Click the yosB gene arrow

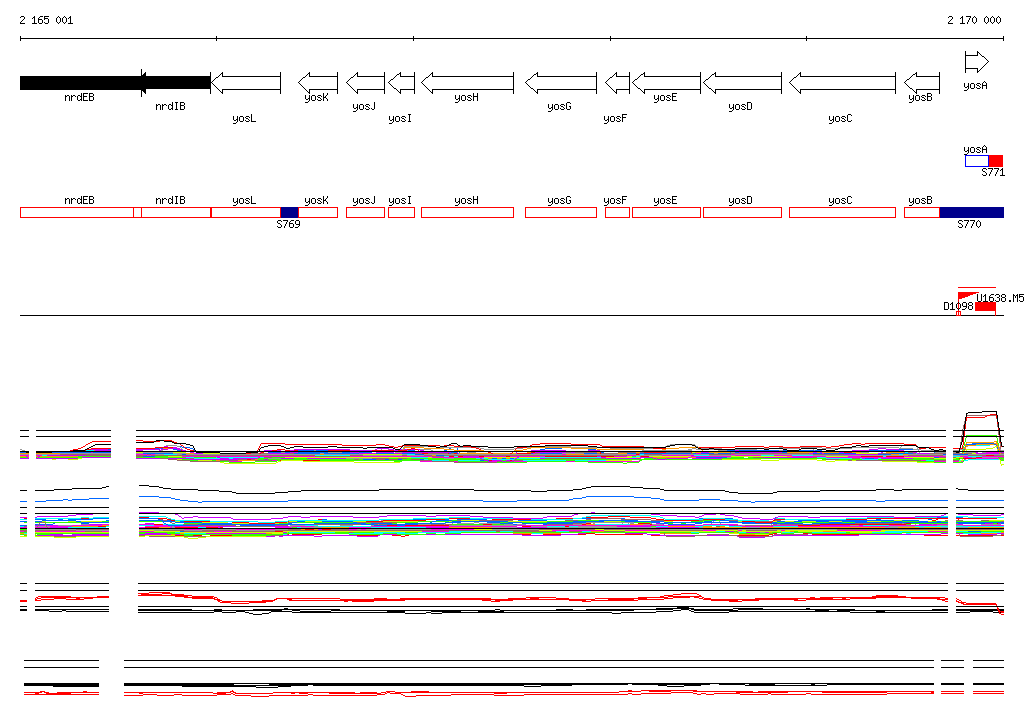click(922, 83)
